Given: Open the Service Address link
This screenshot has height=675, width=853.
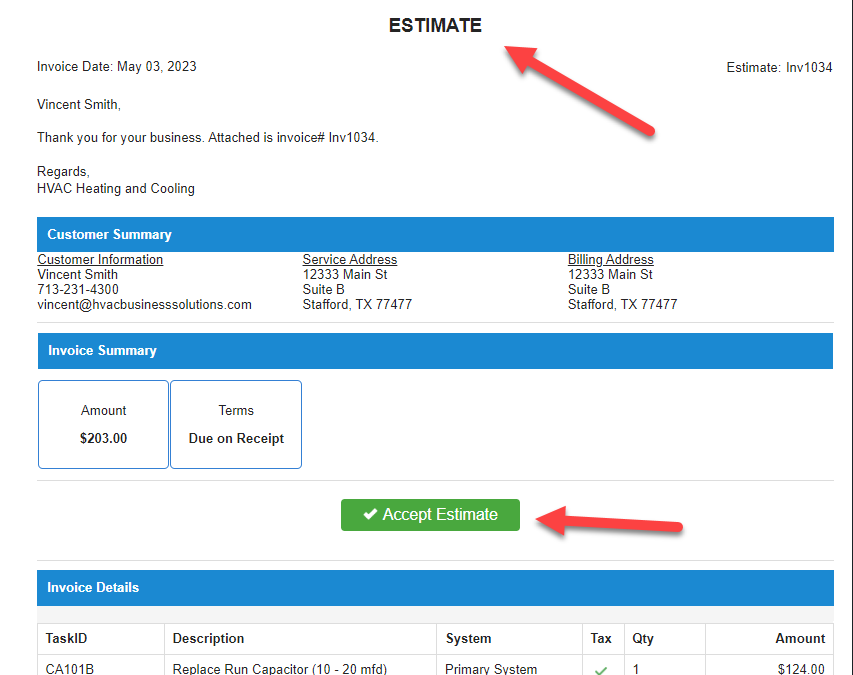Looking at the screenshot, I should tap(349, 259).
